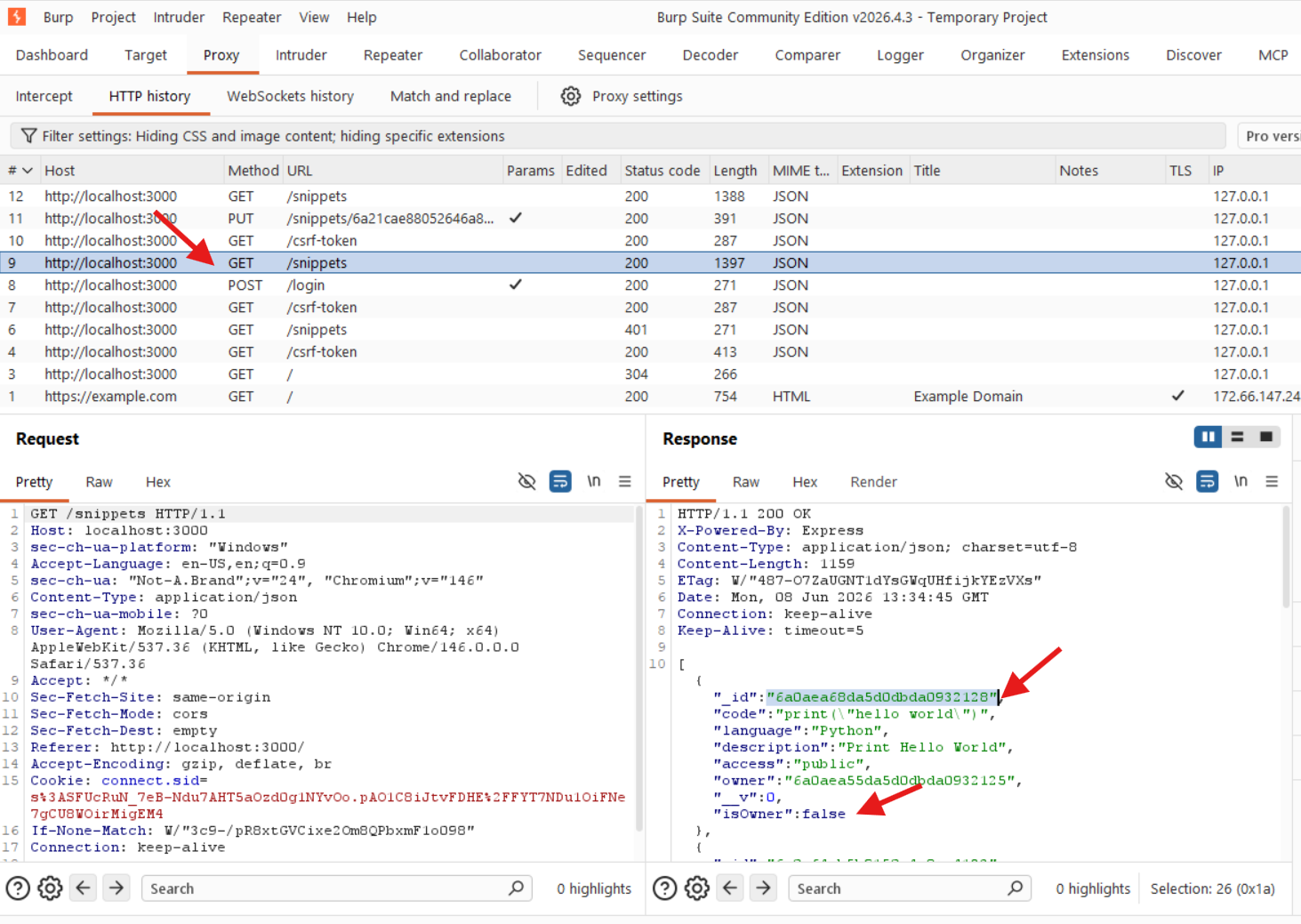Click magnifier in Response search box
1301x924 pixels.
point(1015,888)
